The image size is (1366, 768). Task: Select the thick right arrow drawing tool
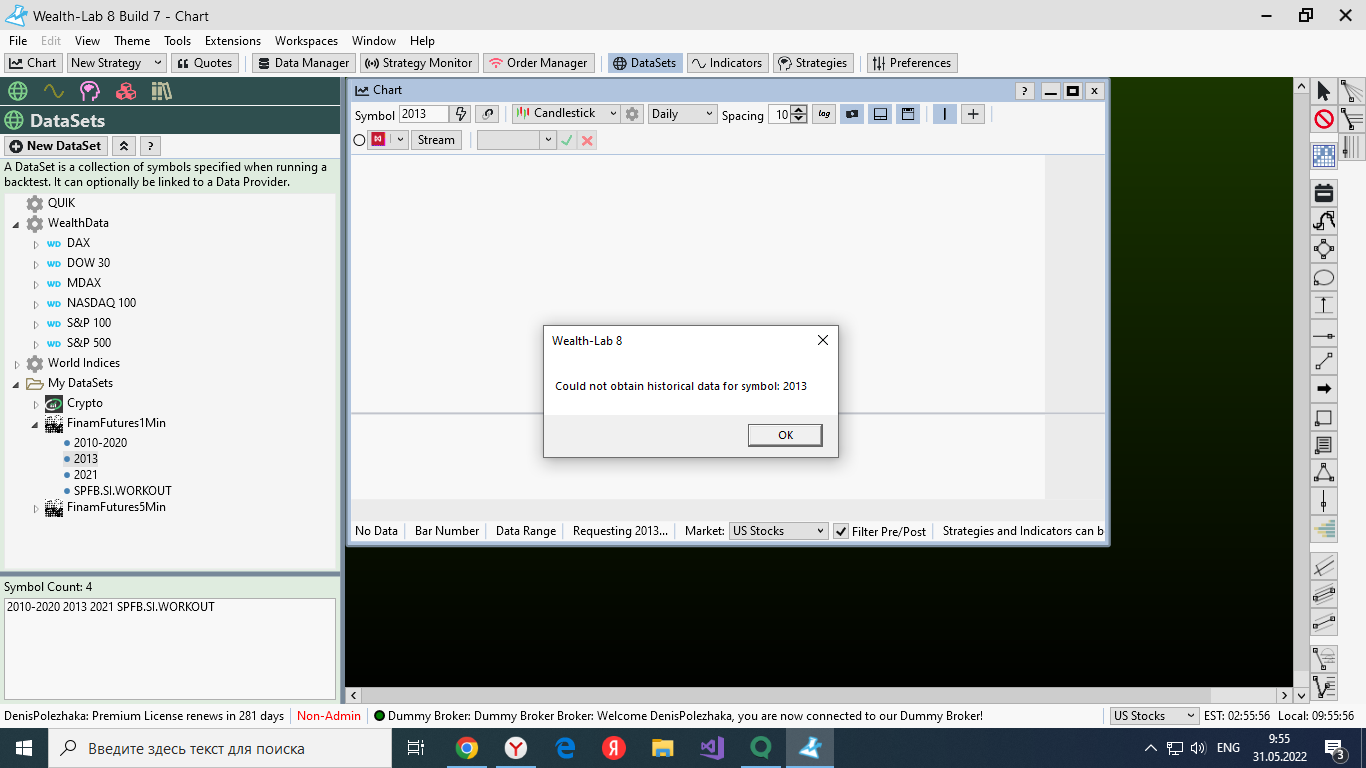tap(1324, 388)
